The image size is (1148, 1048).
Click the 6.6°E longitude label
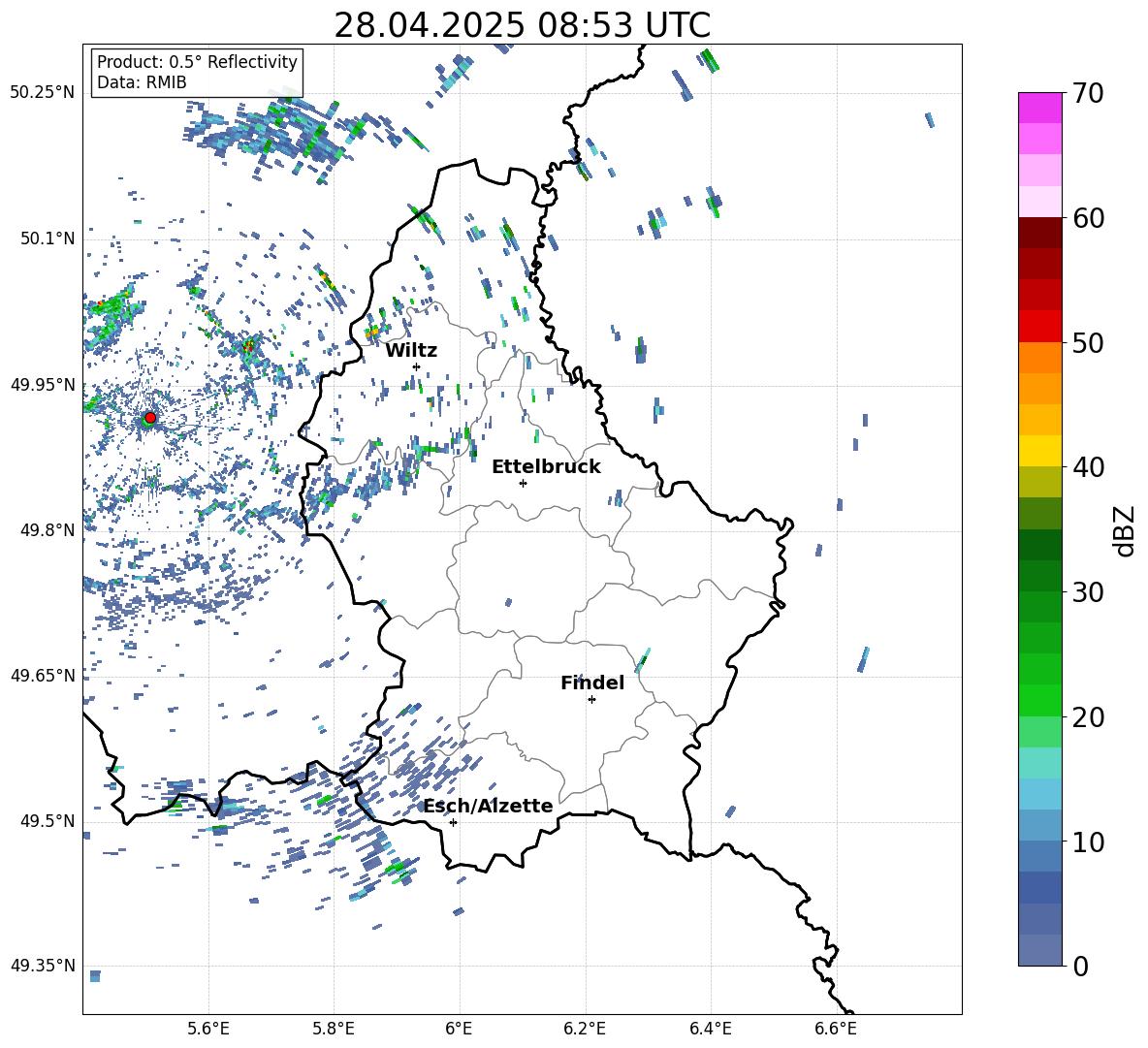pyautogui.click(x=836, y=1029)
